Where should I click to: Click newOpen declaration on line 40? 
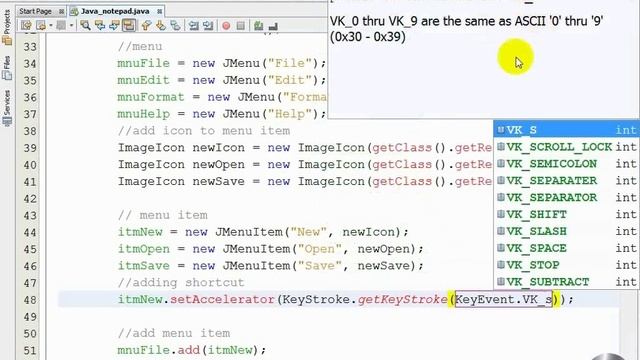[219, 164]
